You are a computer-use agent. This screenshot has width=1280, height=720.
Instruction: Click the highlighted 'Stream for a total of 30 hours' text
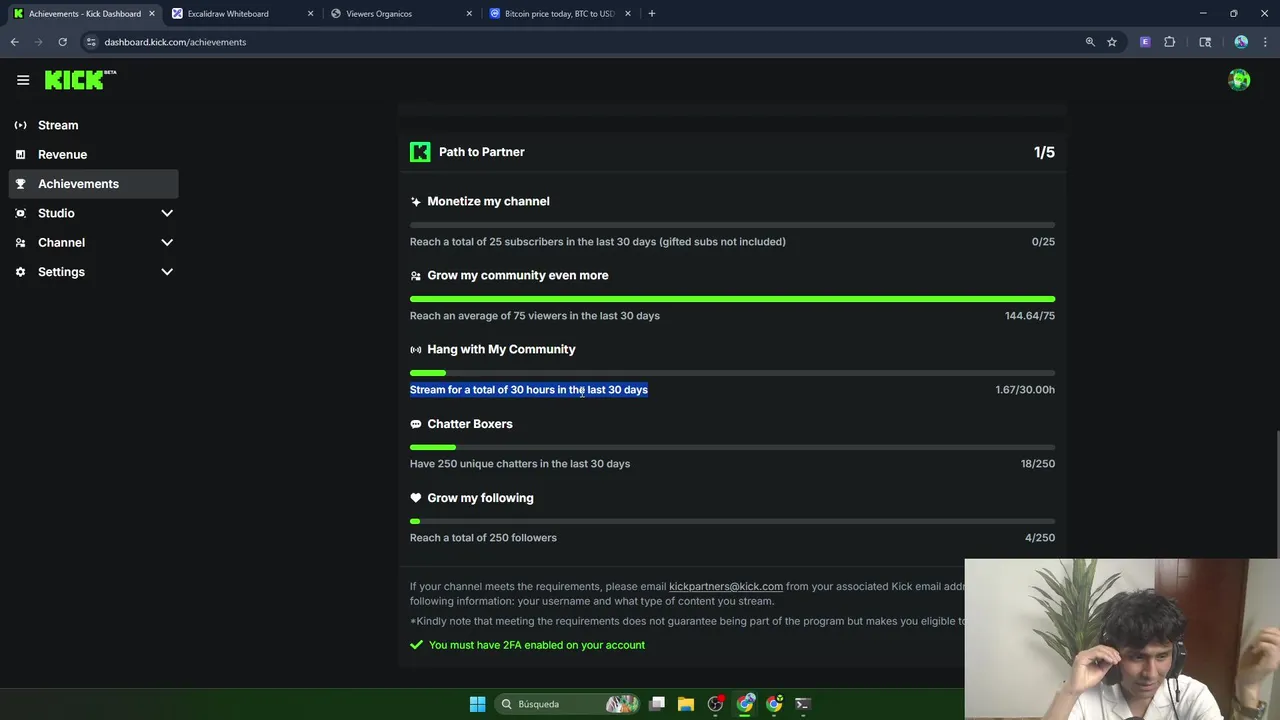coord(529,390)
